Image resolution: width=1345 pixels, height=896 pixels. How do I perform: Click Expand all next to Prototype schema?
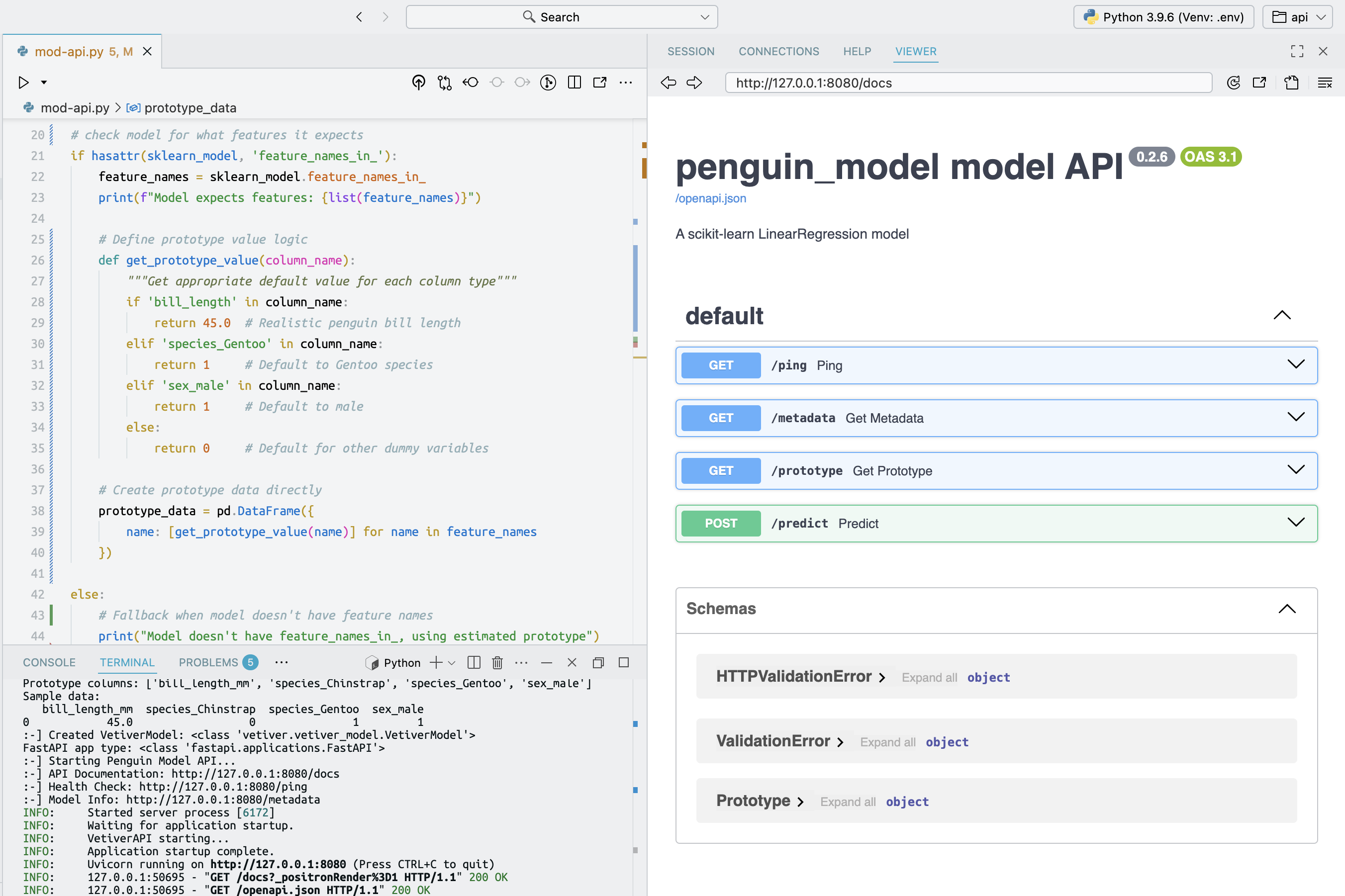click(848, 802)
